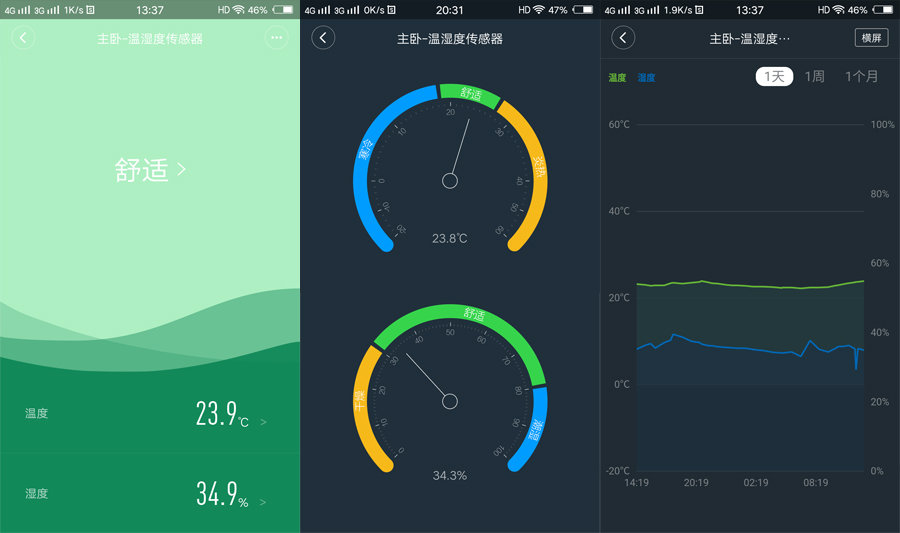900x533 pixels.
Task: Tap the 13:37 clock on green screen status bar
Action: (x=150, y=10)
